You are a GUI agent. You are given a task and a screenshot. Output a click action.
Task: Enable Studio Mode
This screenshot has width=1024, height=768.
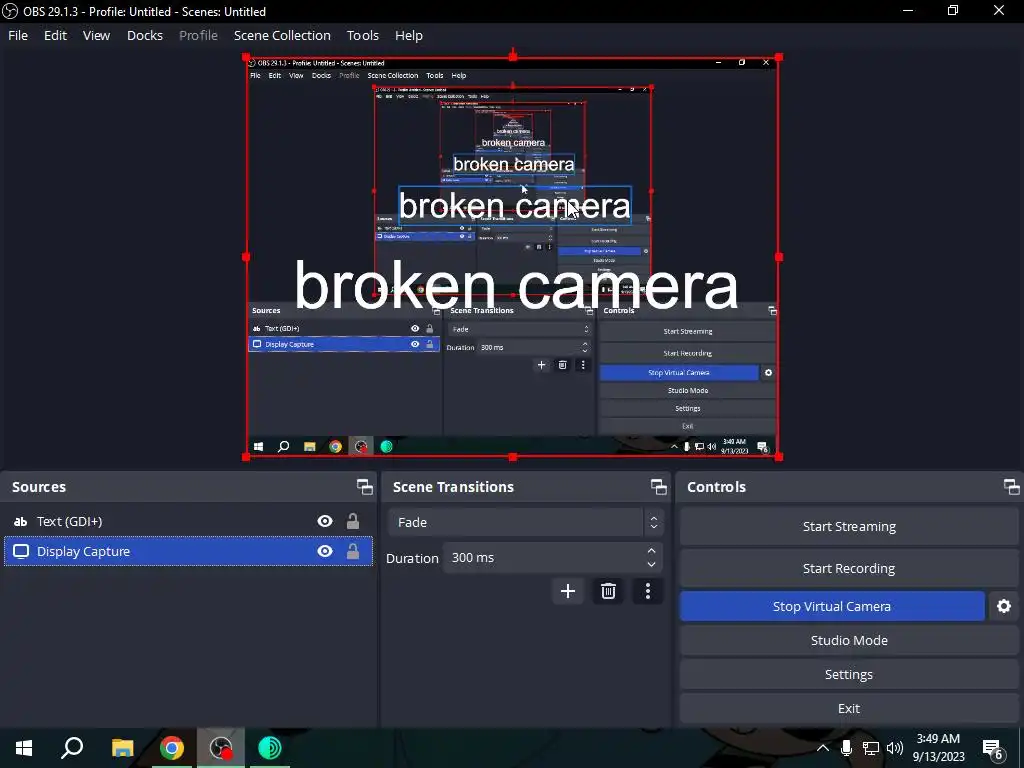coord(849,640)
